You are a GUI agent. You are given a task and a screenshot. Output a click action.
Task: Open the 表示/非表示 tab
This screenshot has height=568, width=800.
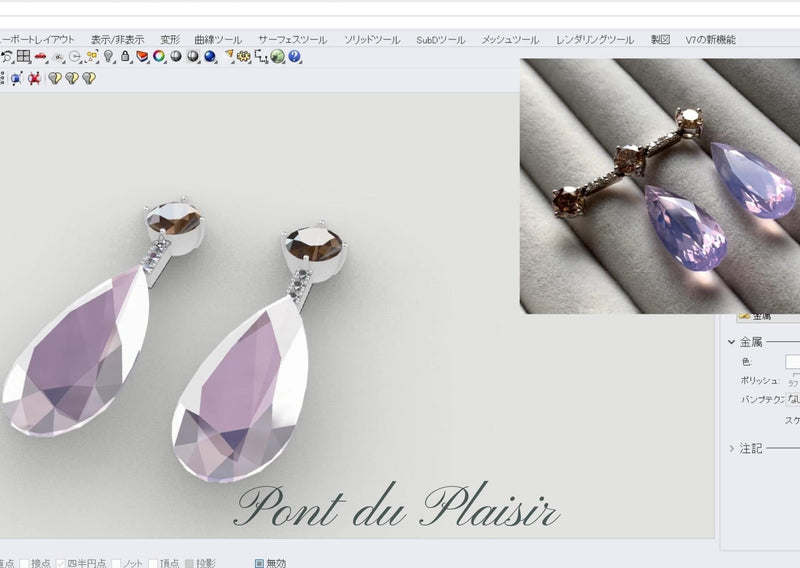click(117, 40)
